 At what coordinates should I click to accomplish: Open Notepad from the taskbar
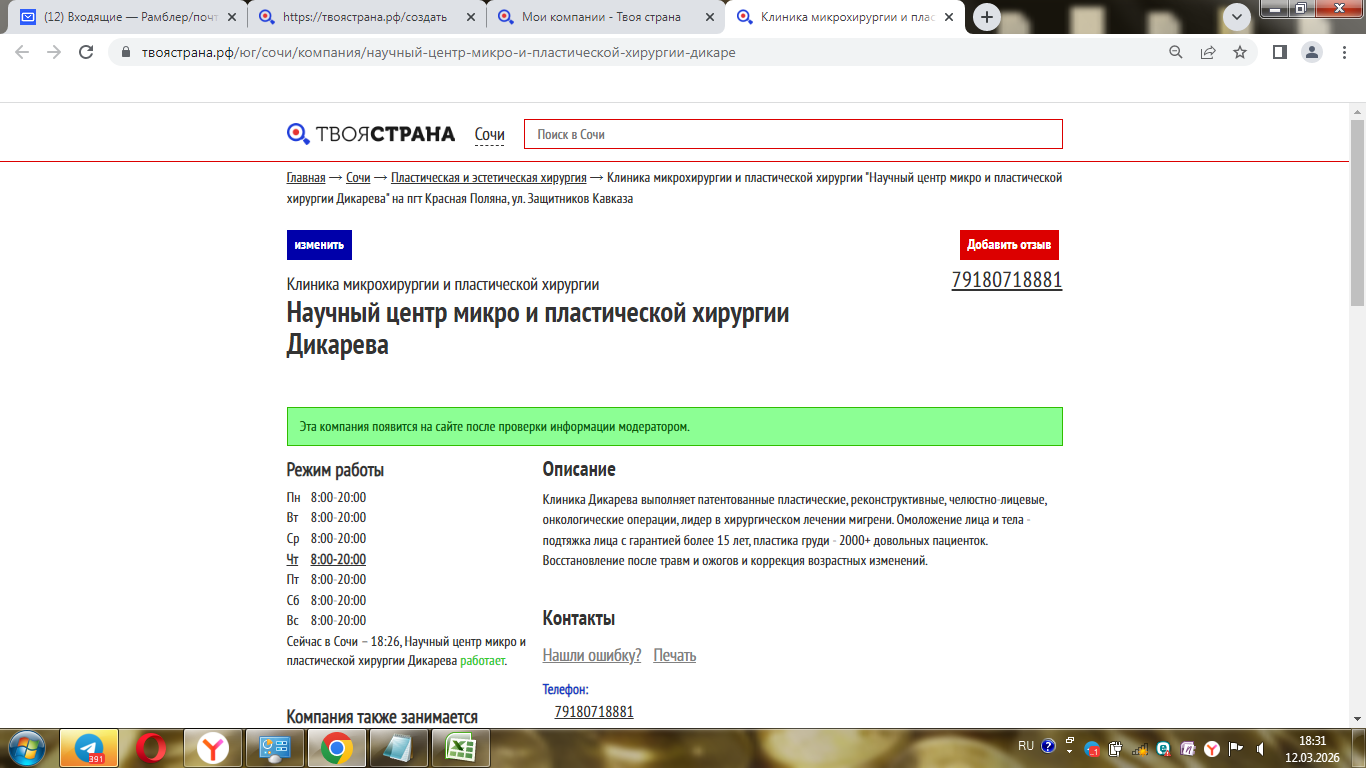coord(398,747)
